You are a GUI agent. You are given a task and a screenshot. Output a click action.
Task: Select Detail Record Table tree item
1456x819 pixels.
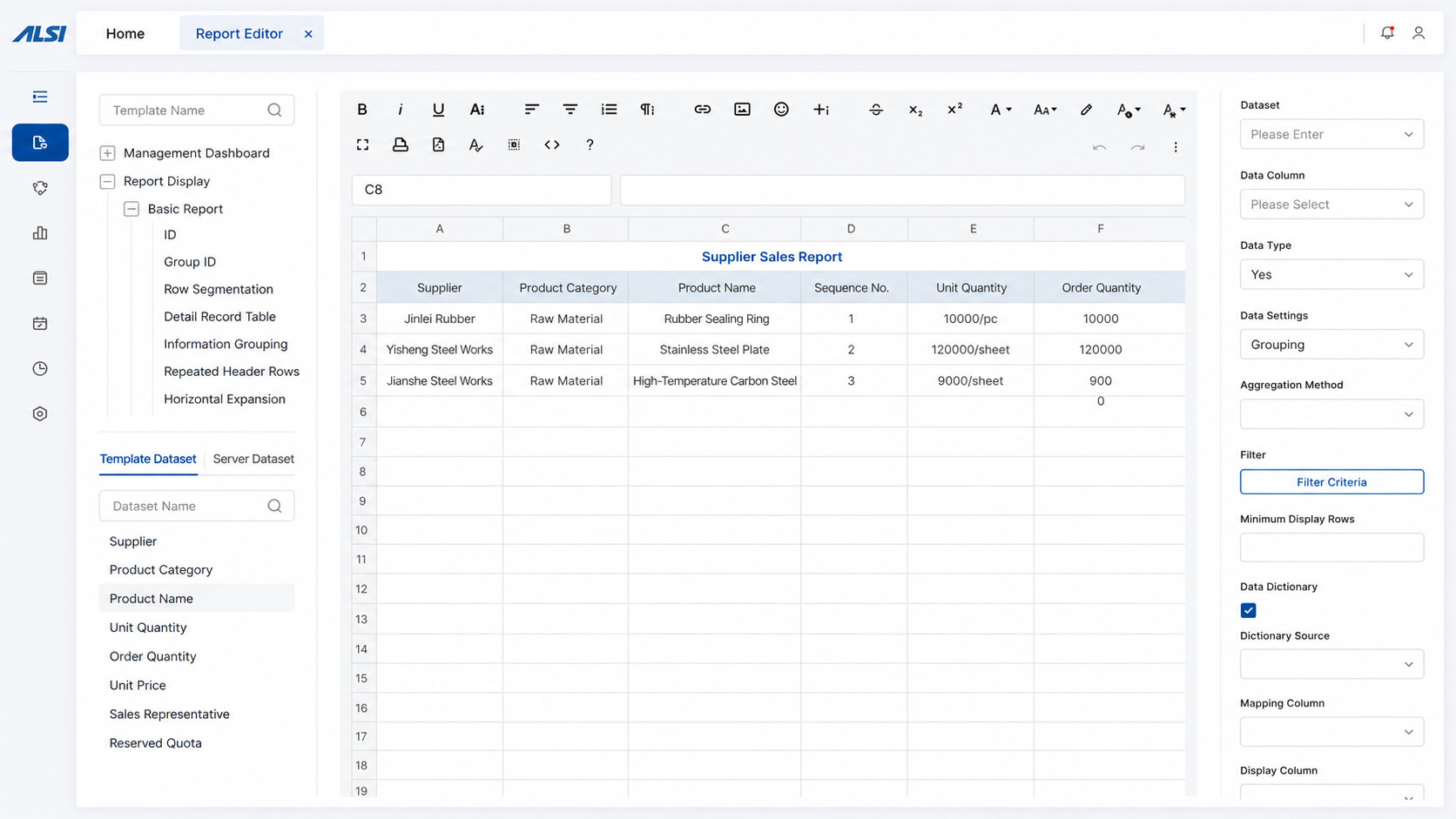[219, 317]
